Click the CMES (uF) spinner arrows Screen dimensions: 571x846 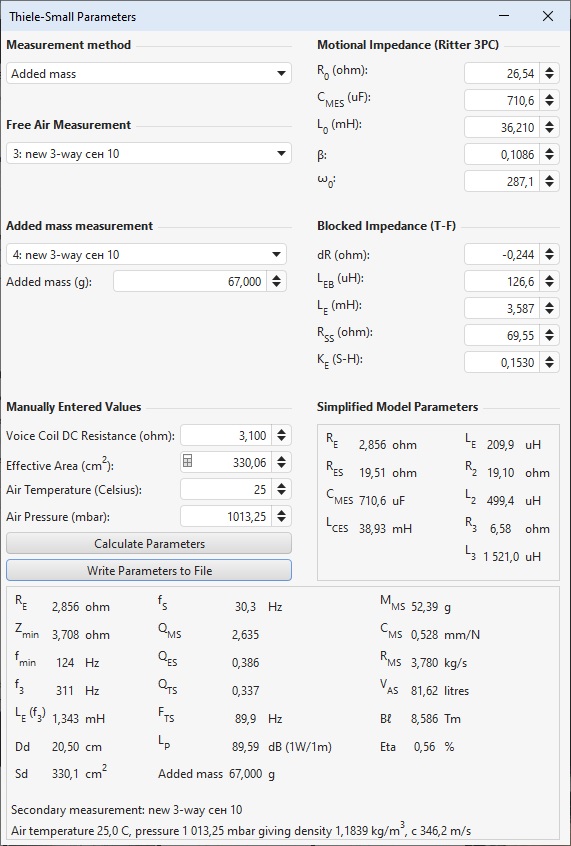(x=549, y=100)
